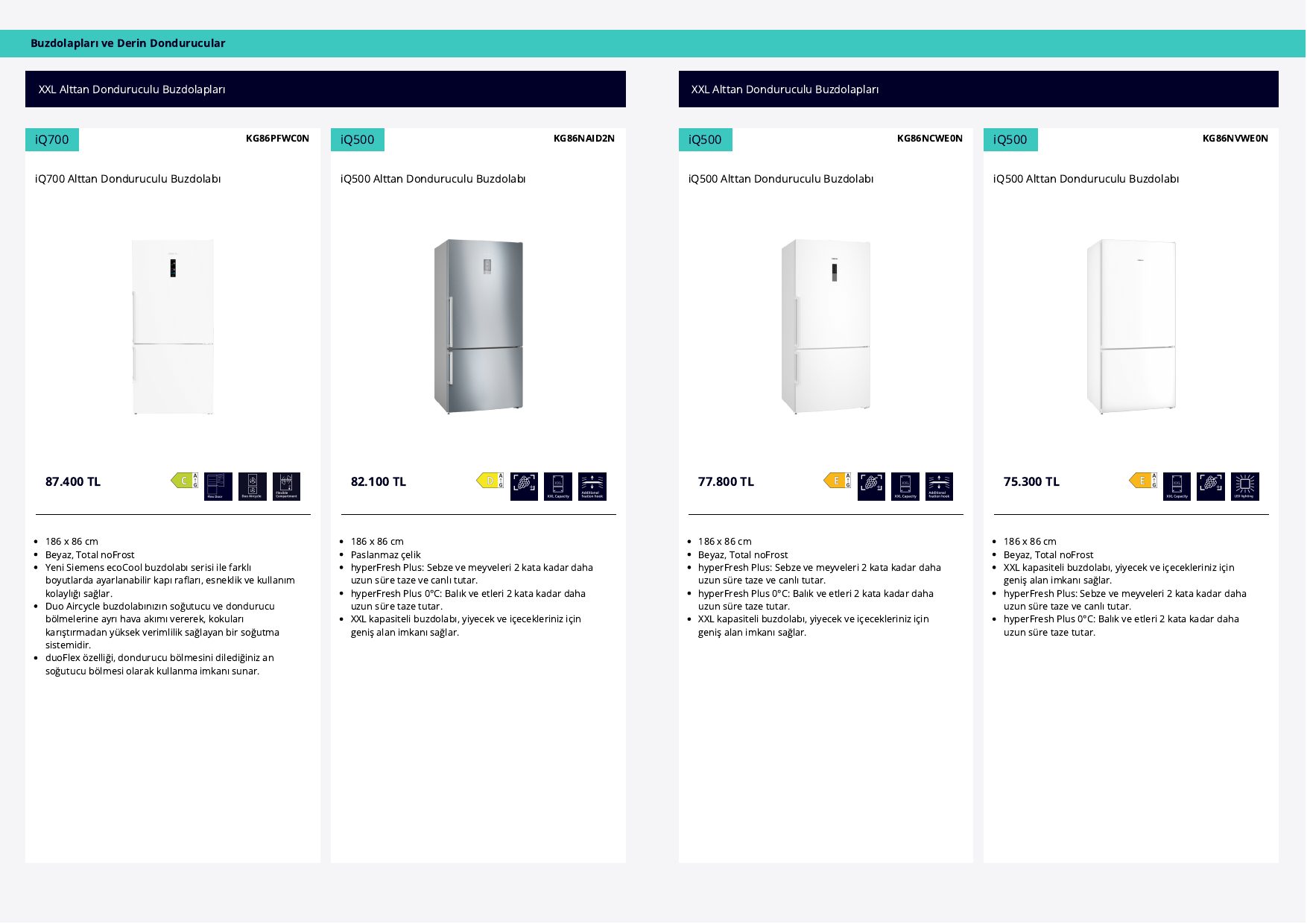Click the D energy label on KG86NAID2N
The height and width of the screenshot is (924, 1307).
490,481
